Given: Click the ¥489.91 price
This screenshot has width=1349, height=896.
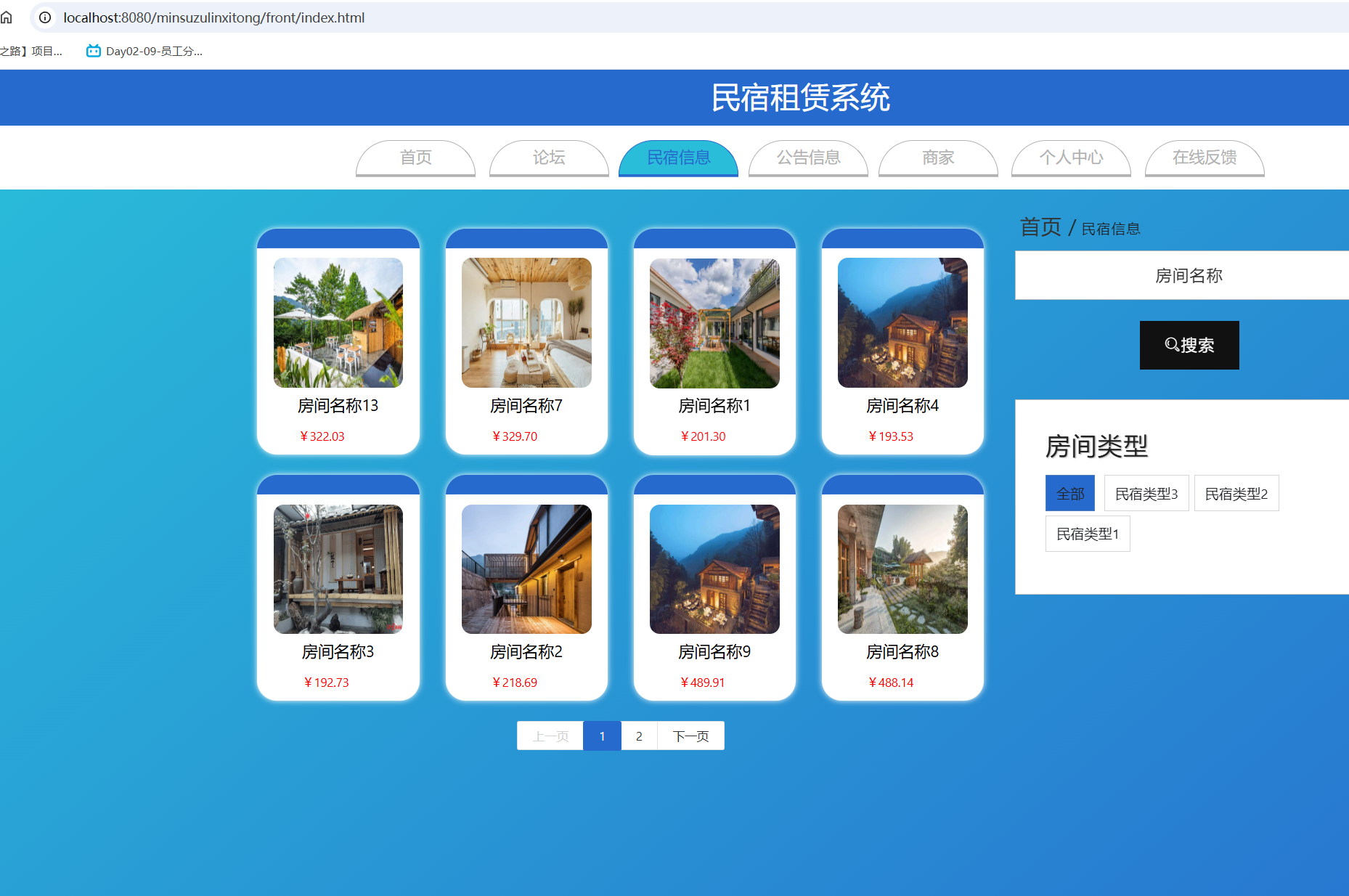Looking at the screenshot, I should click(703, 683).
